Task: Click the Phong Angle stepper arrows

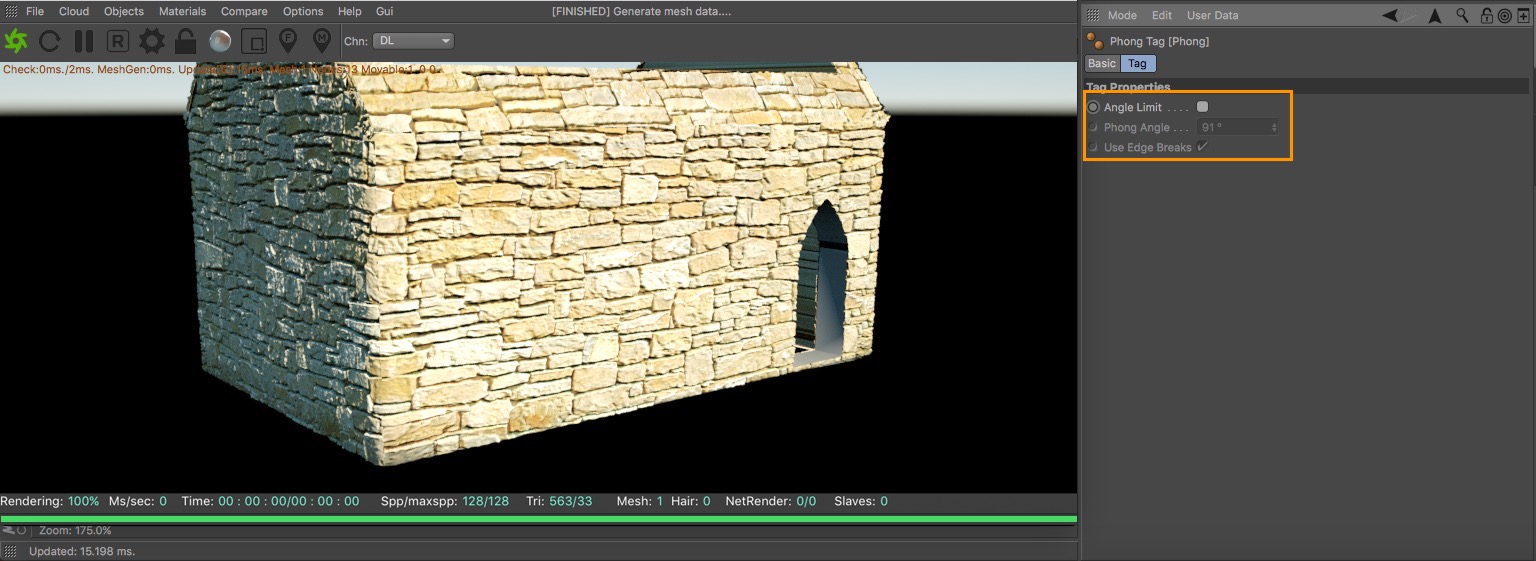Action: pyautogui.click(x=1274, y=127)
